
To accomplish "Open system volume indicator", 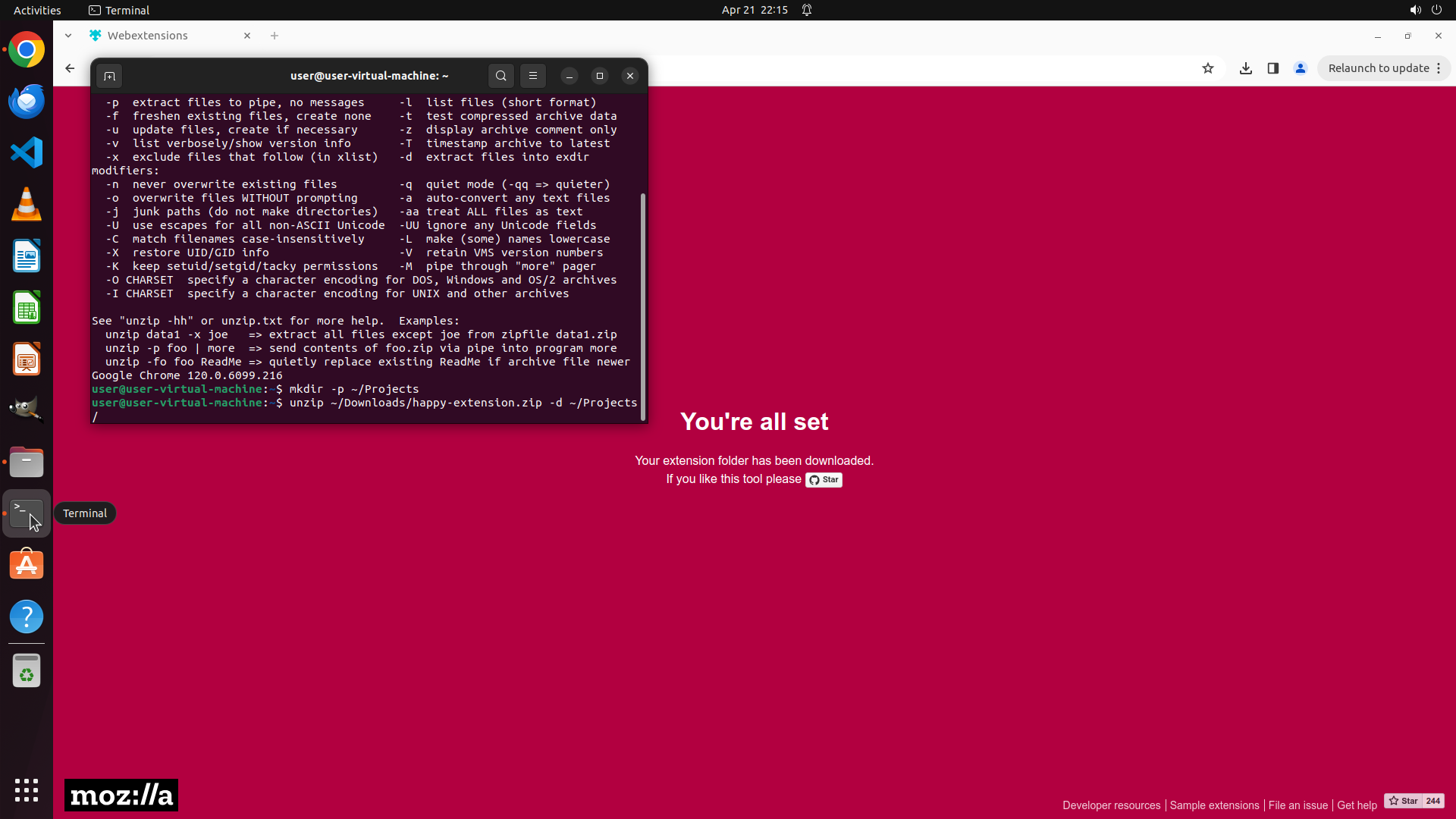I will point(1415,10).
